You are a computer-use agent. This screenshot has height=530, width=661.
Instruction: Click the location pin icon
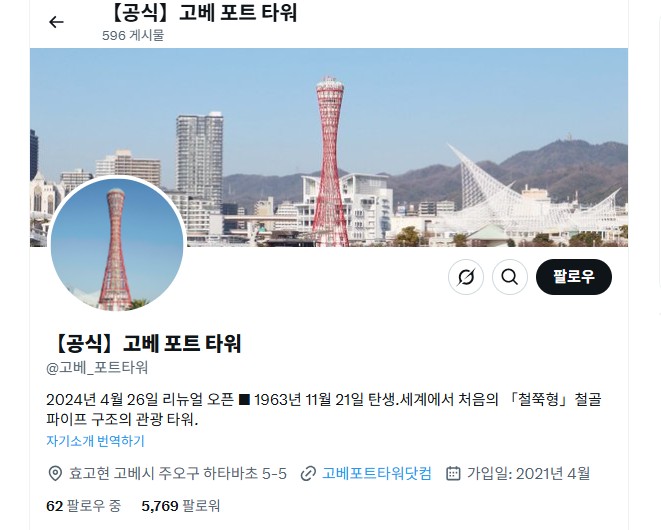(x=55, y=474)
